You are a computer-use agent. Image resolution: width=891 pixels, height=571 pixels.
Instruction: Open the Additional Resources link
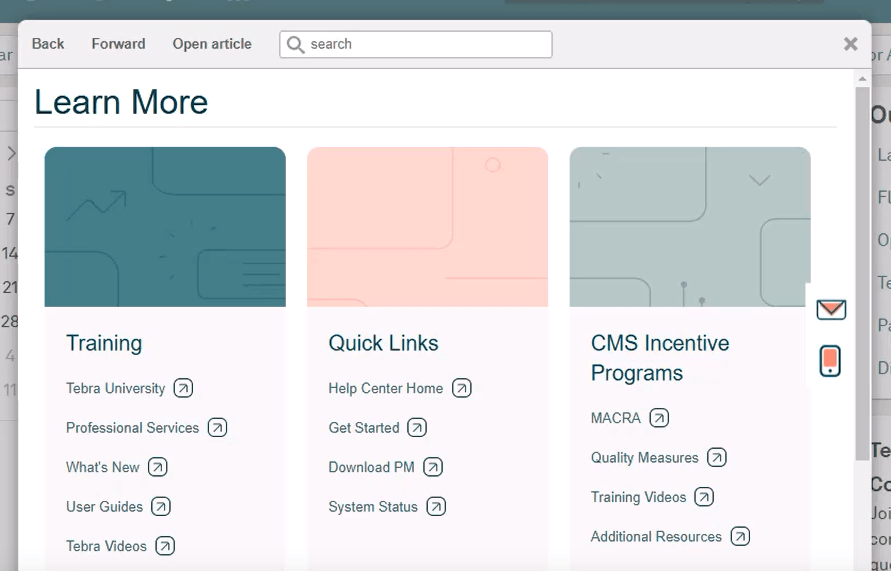tap(656, 536)
